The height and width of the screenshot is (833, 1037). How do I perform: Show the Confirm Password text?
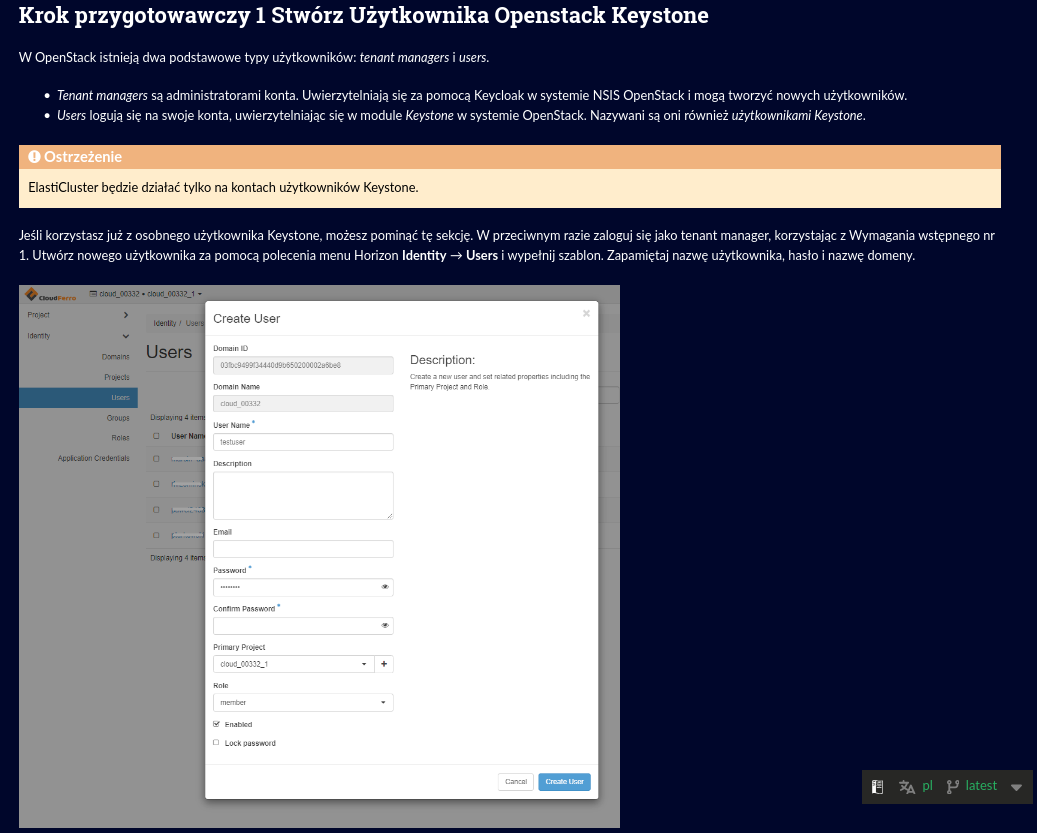[385, 625]
